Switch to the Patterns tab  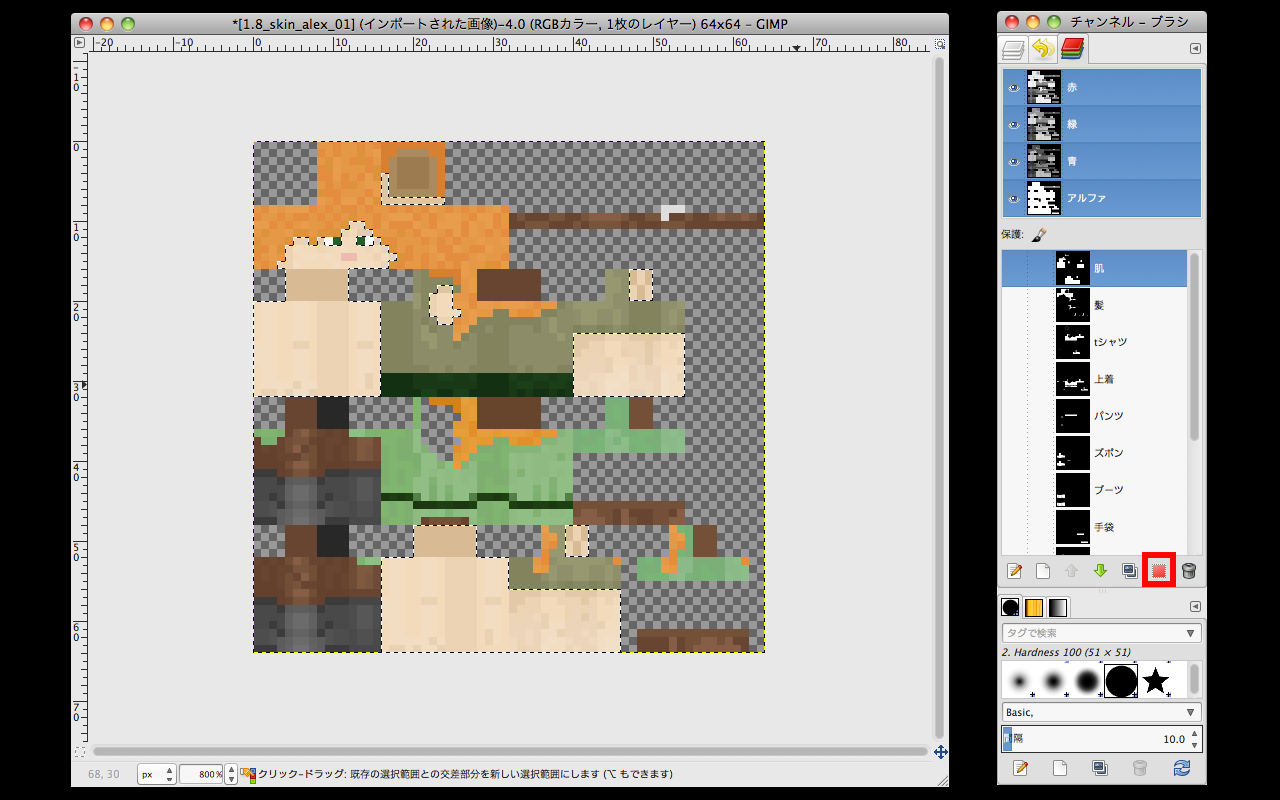pyautogui.click(x=1034, y=607)
